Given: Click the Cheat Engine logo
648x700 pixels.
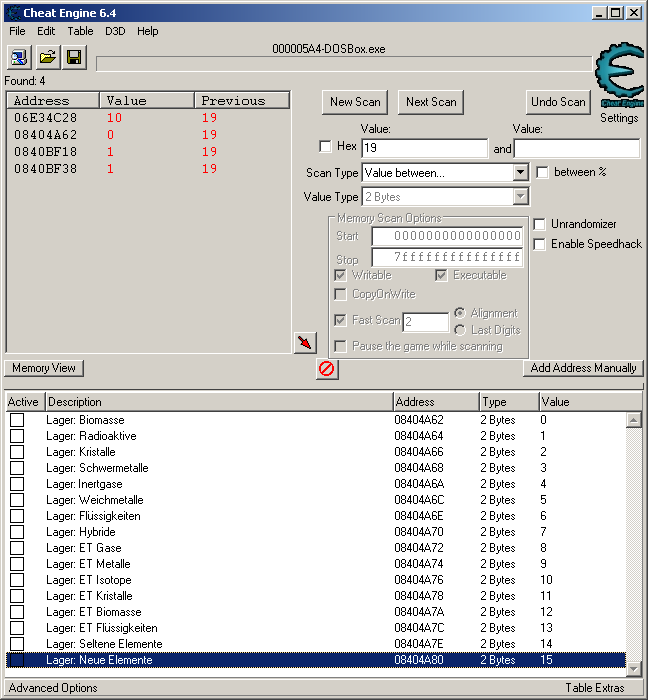Looking at the screenshot, I should tap(620, 75).
